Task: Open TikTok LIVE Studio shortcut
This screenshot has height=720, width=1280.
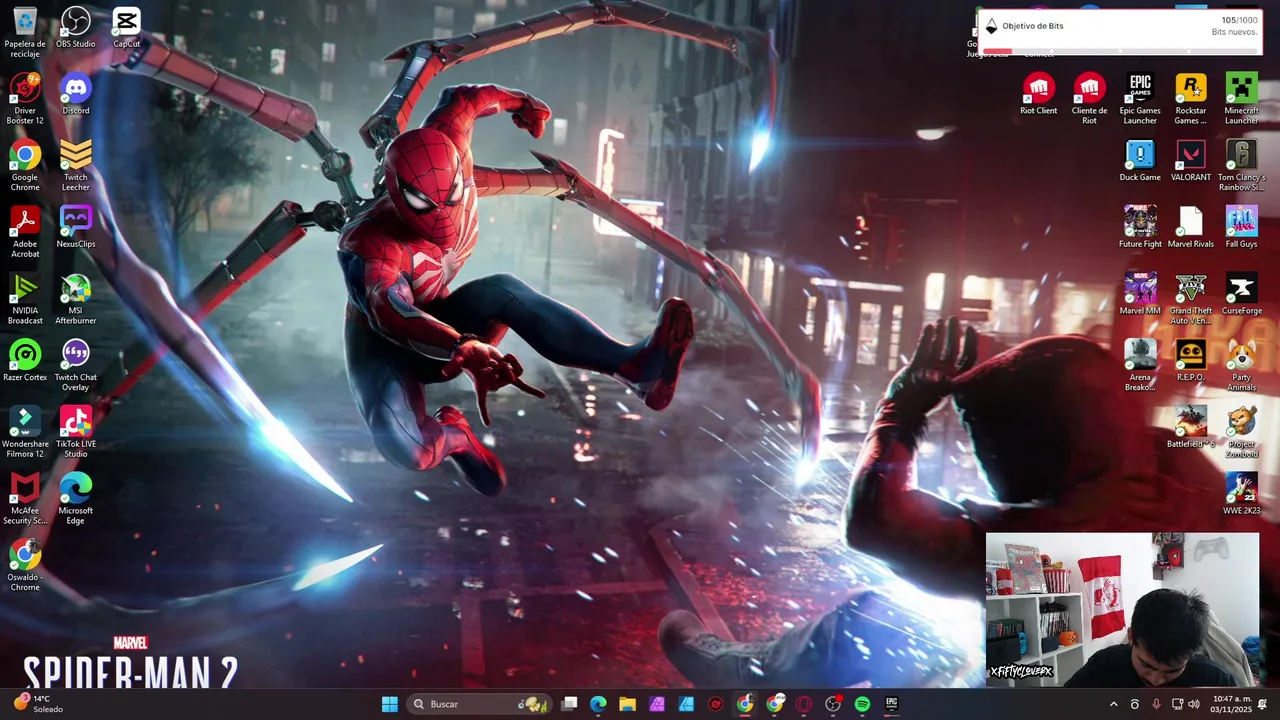Action: click(76, 432)
